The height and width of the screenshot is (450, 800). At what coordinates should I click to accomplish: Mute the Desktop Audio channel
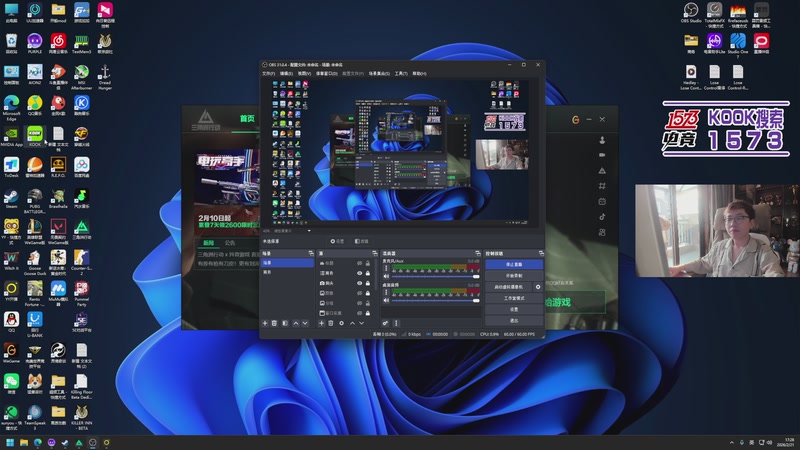pyautogui.click(x=386, y=301)
